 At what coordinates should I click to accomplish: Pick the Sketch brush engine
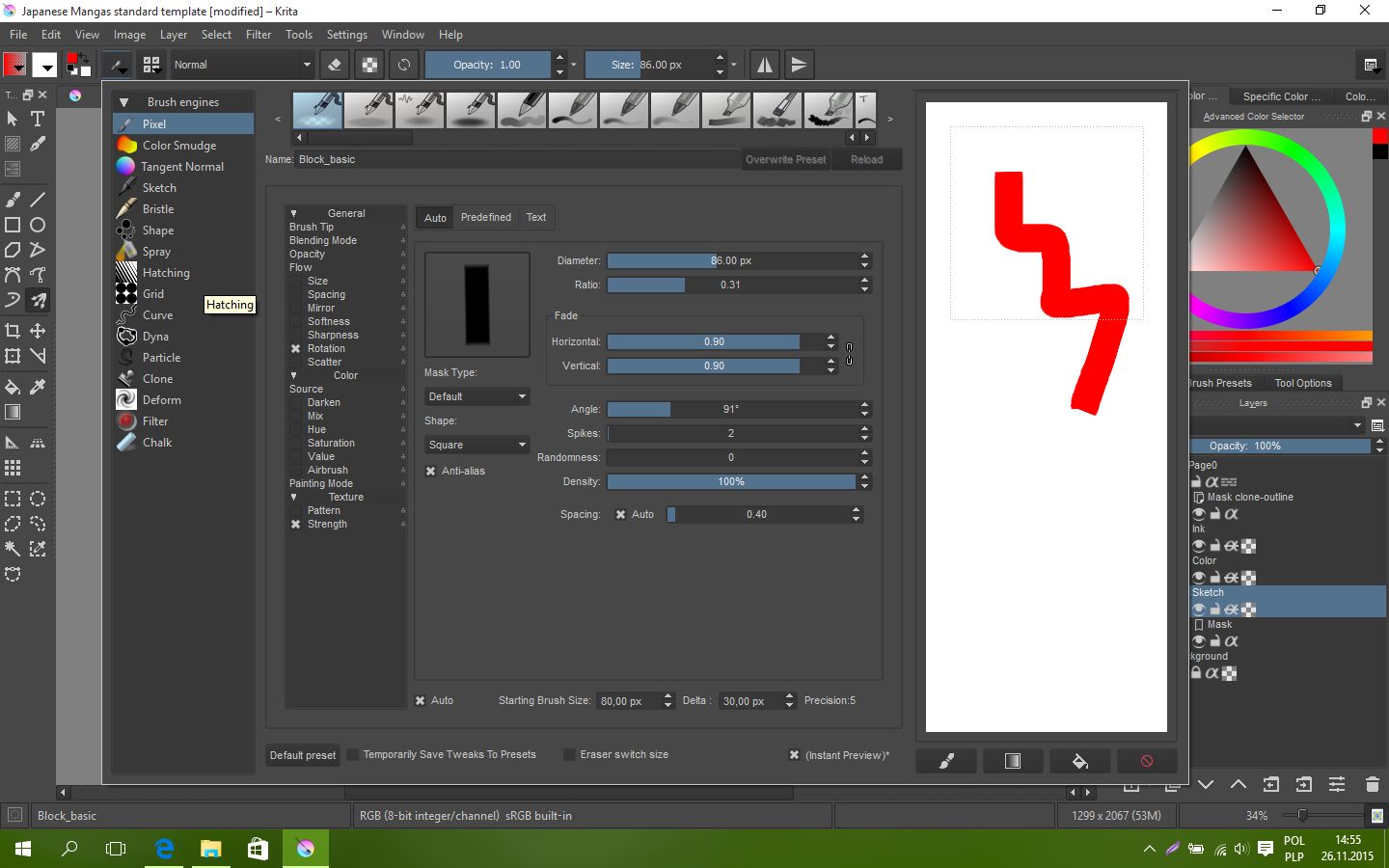tap(183, 187)
